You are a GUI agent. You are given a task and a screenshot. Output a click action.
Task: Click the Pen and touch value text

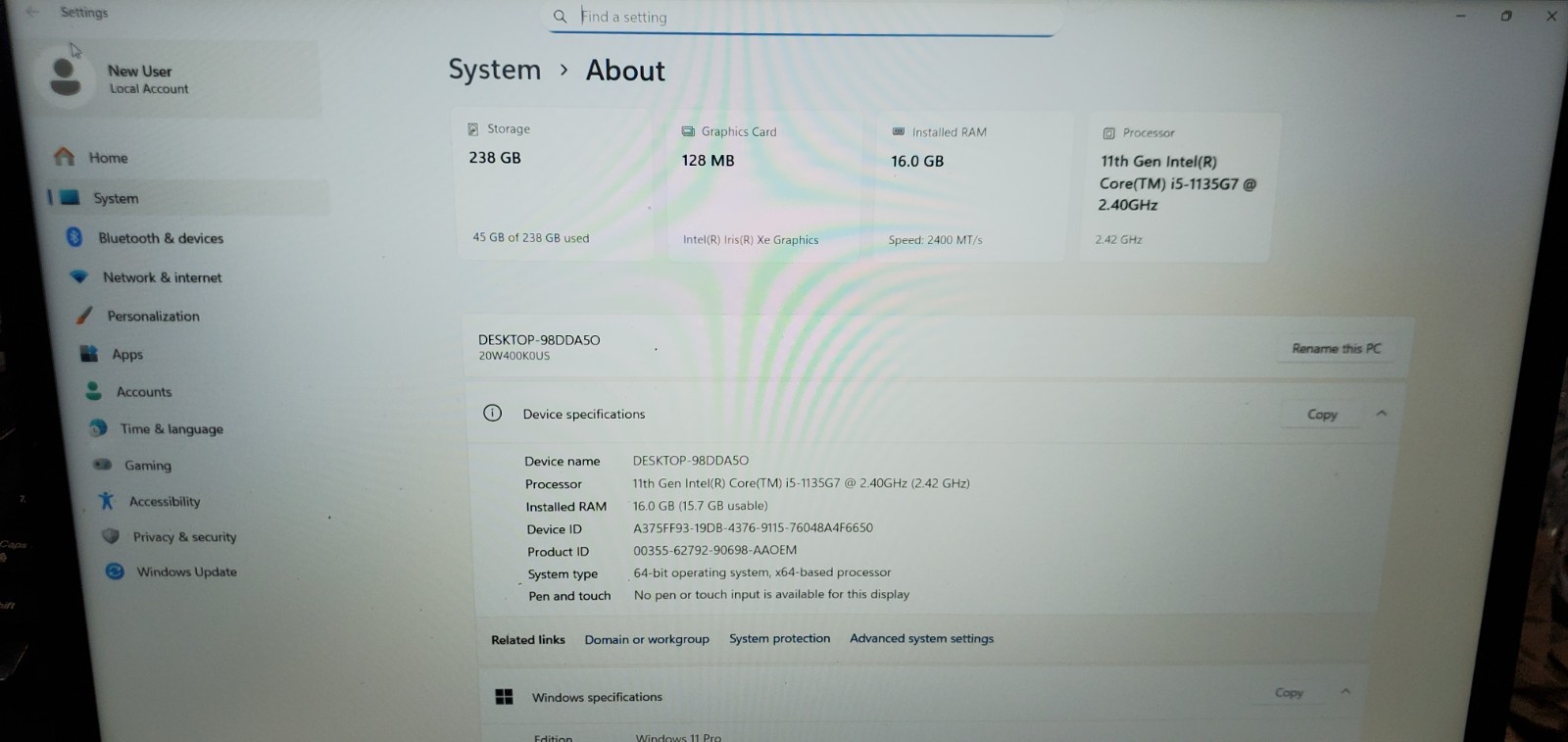click(x=771, y=594)
